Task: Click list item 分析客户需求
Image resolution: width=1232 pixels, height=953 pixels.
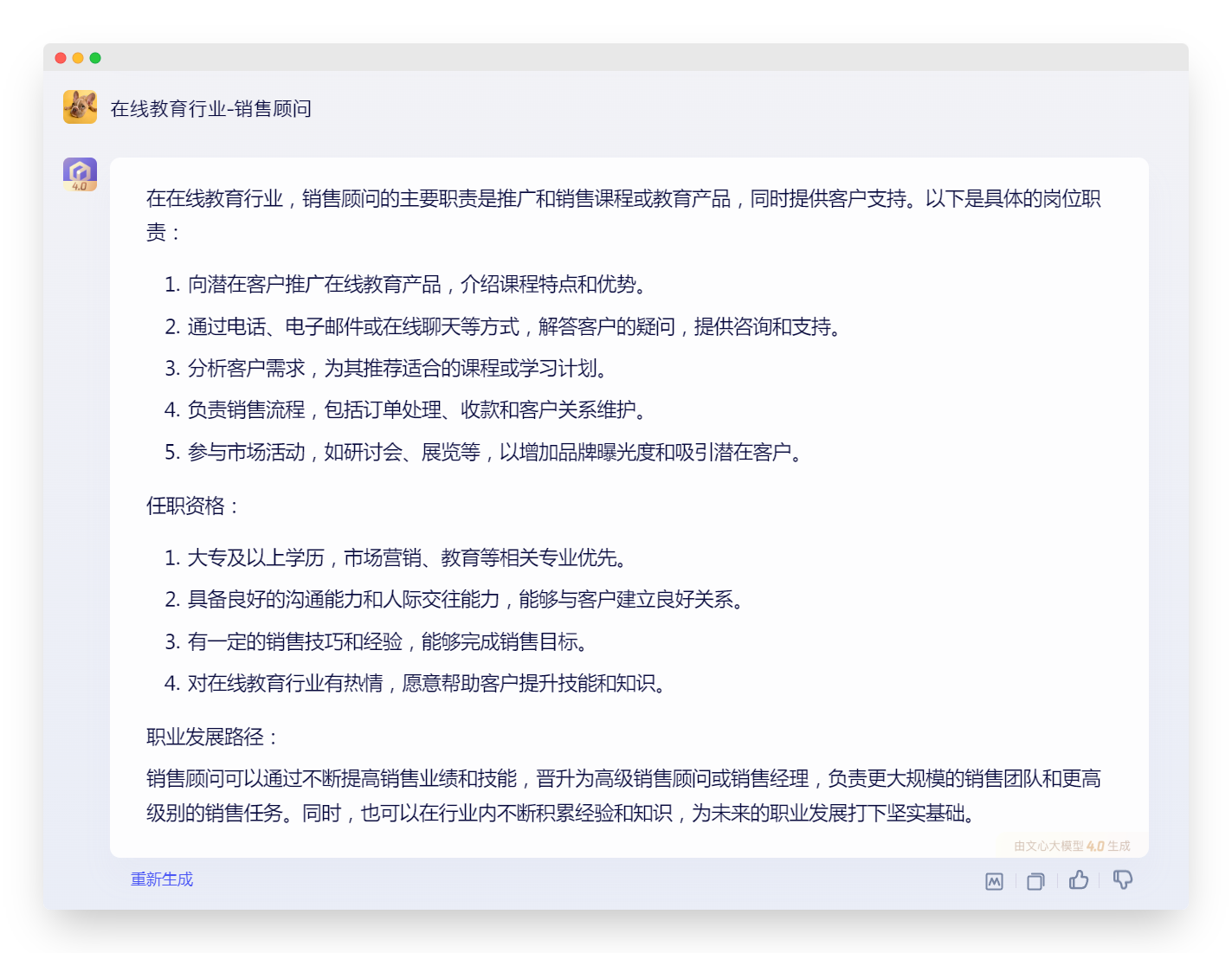Action: [x=387, y=369]
